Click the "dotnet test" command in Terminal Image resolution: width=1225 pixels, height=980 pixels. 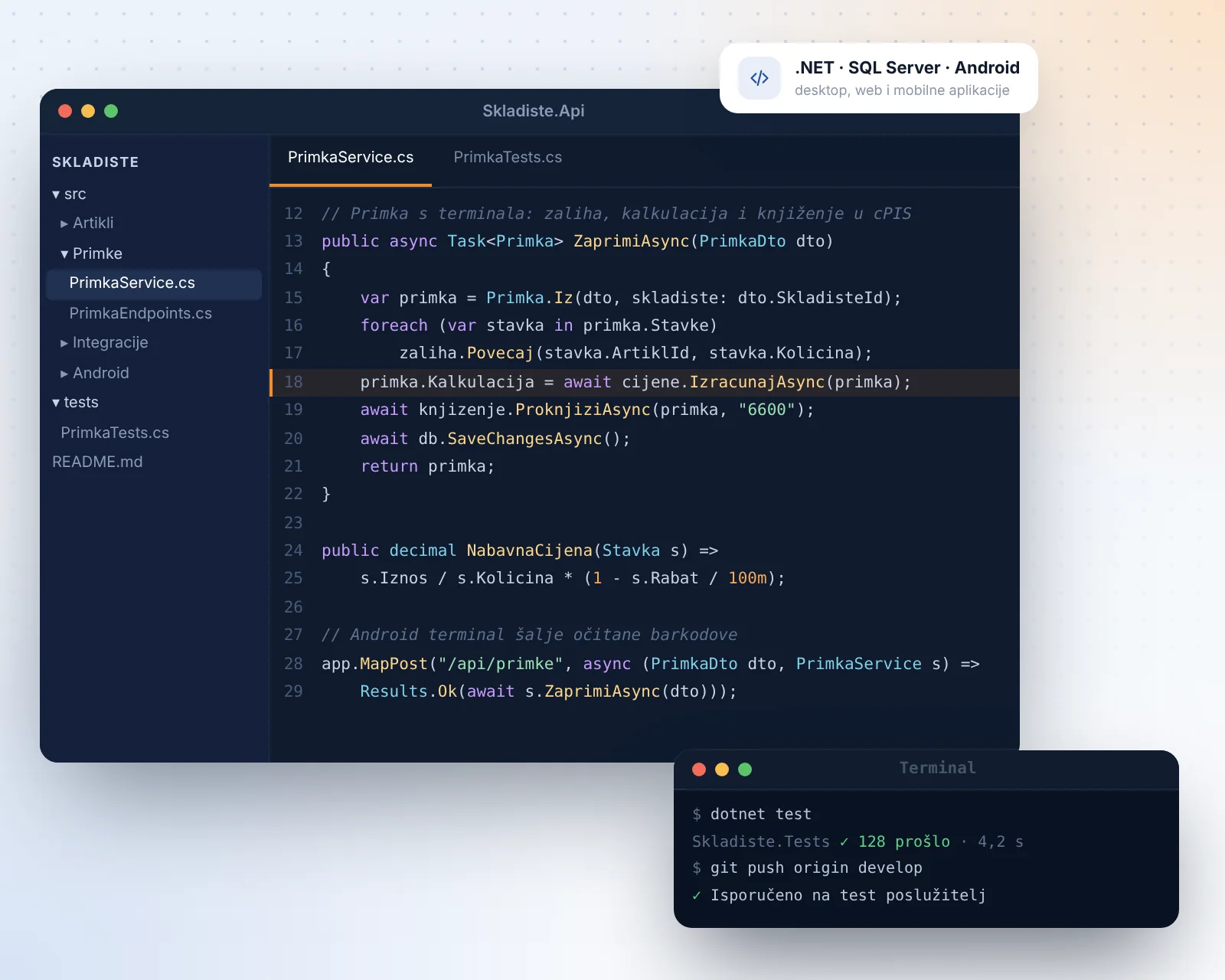(761, 814)
